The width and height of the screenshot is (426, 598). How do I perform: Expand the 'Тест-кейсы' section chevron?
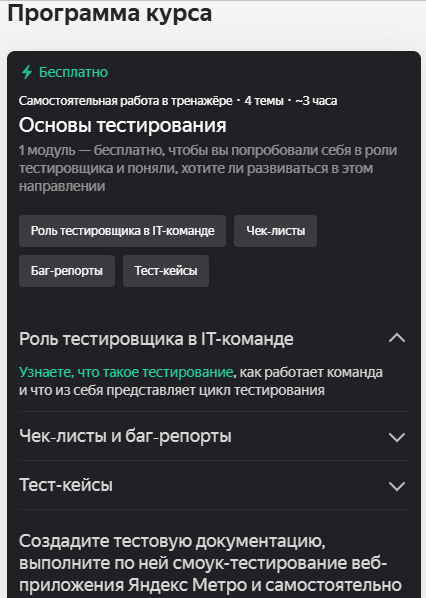pyautogui.click(x=397, y=486)
